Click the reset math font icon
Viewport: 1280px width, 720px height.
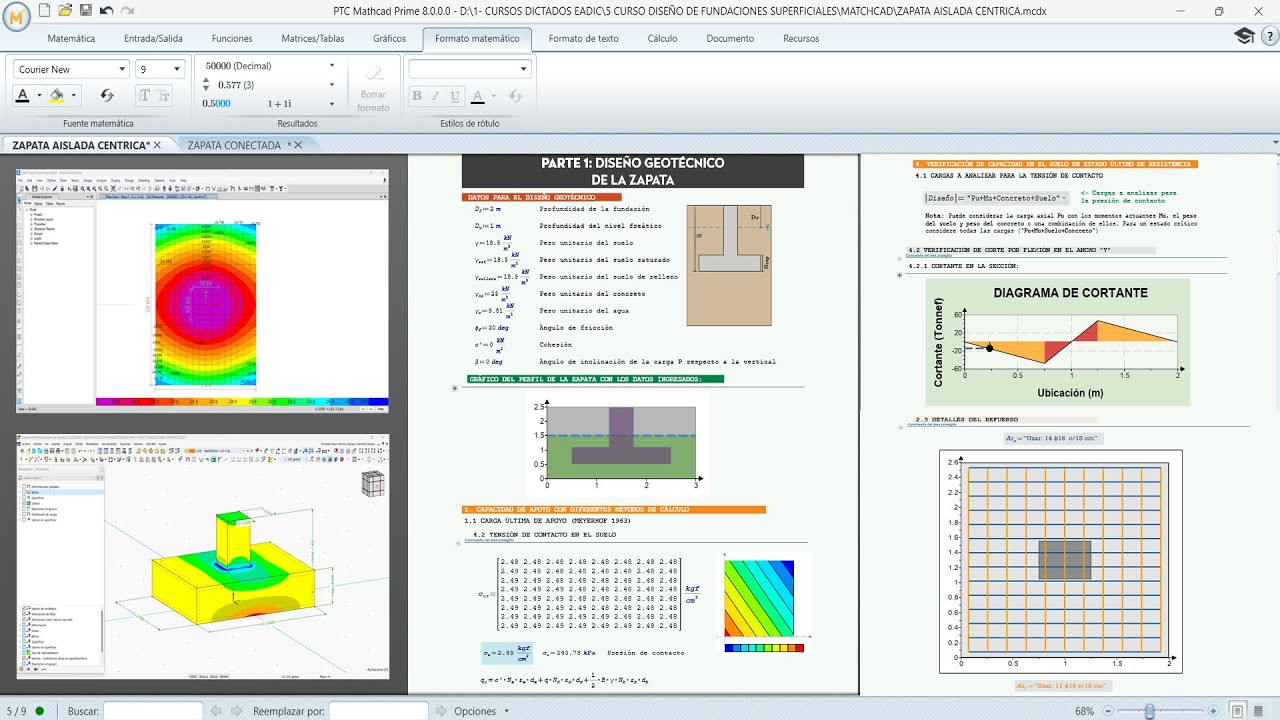[x=107, y=96]
